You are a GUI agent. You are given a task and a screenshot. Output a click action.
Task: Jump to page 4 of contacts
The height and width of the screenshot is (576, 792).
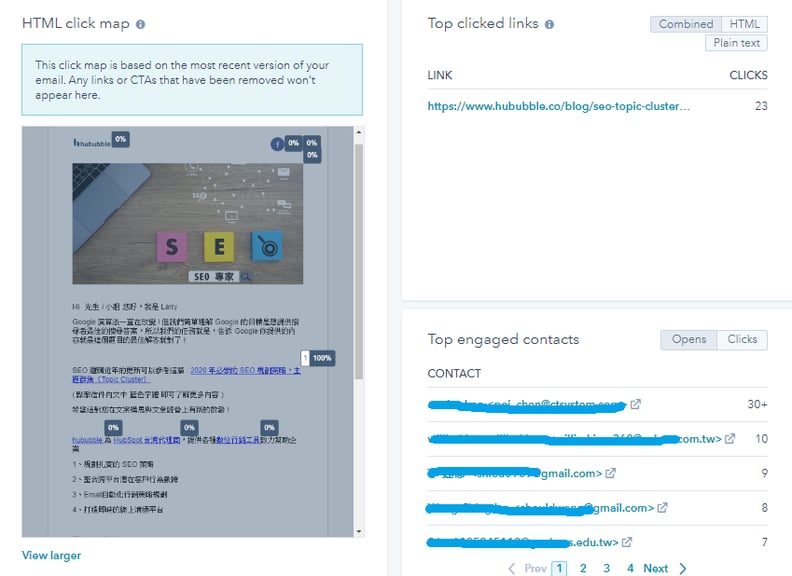point(630,568)
